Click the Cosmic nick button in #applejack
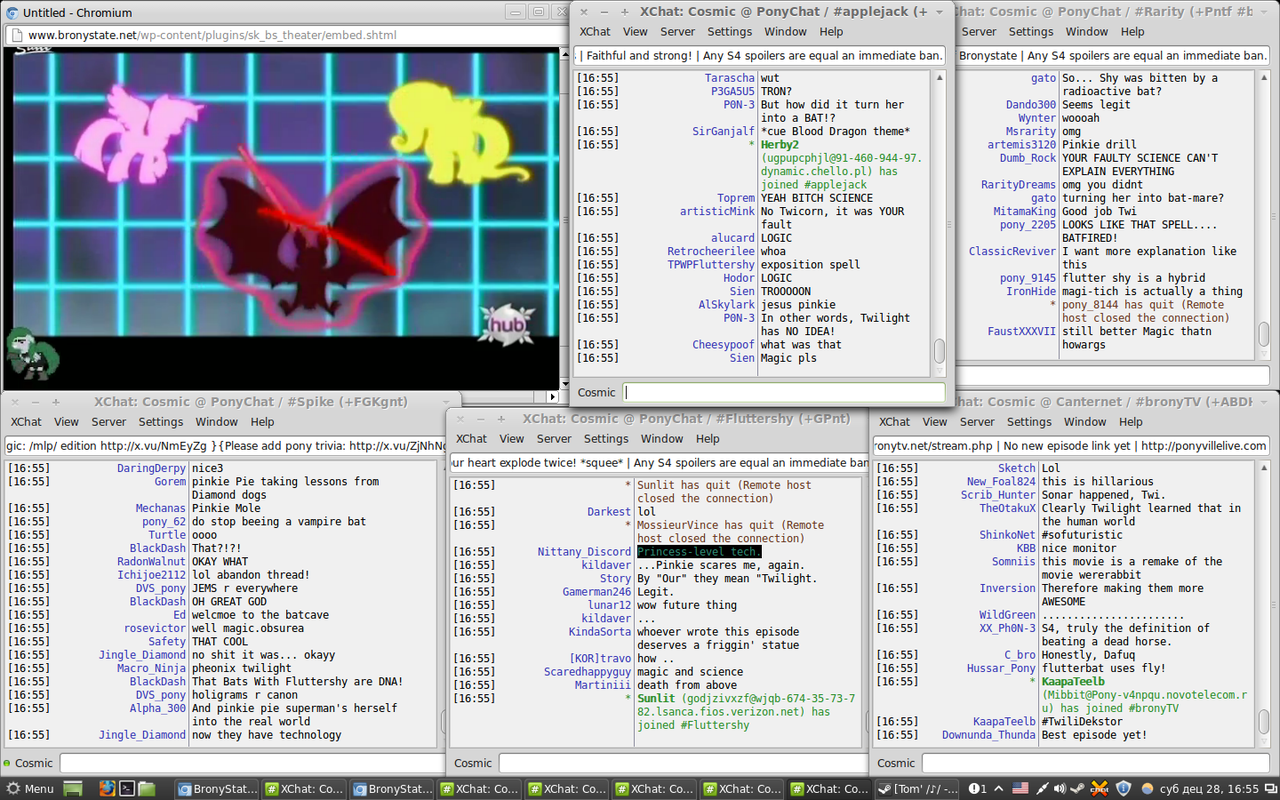The height and width of the screenshot is (800, 1280). [597, 393]
